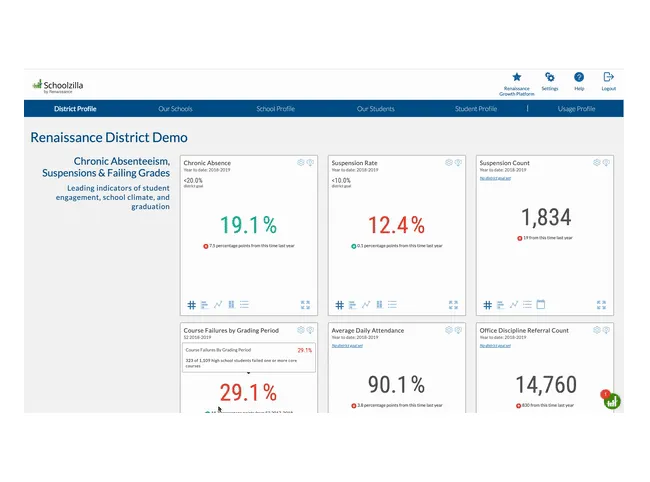Switch to District Profile tab

point(75,109)
